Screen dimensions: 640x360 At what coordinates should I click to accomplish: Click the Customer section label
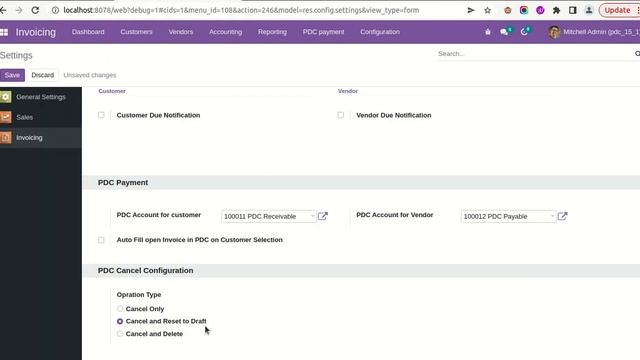[112, 91]
